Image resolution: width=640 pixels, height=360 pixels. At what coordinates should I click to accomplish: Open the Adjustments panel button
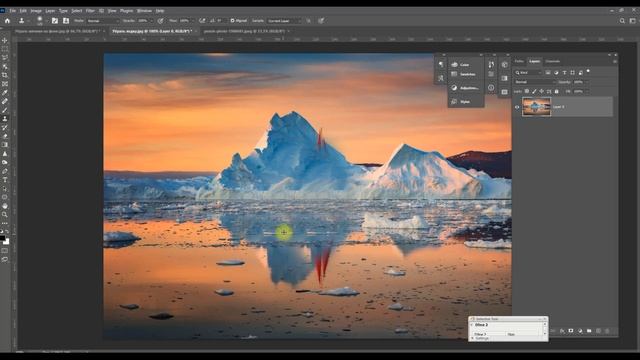tap(465, 88)
